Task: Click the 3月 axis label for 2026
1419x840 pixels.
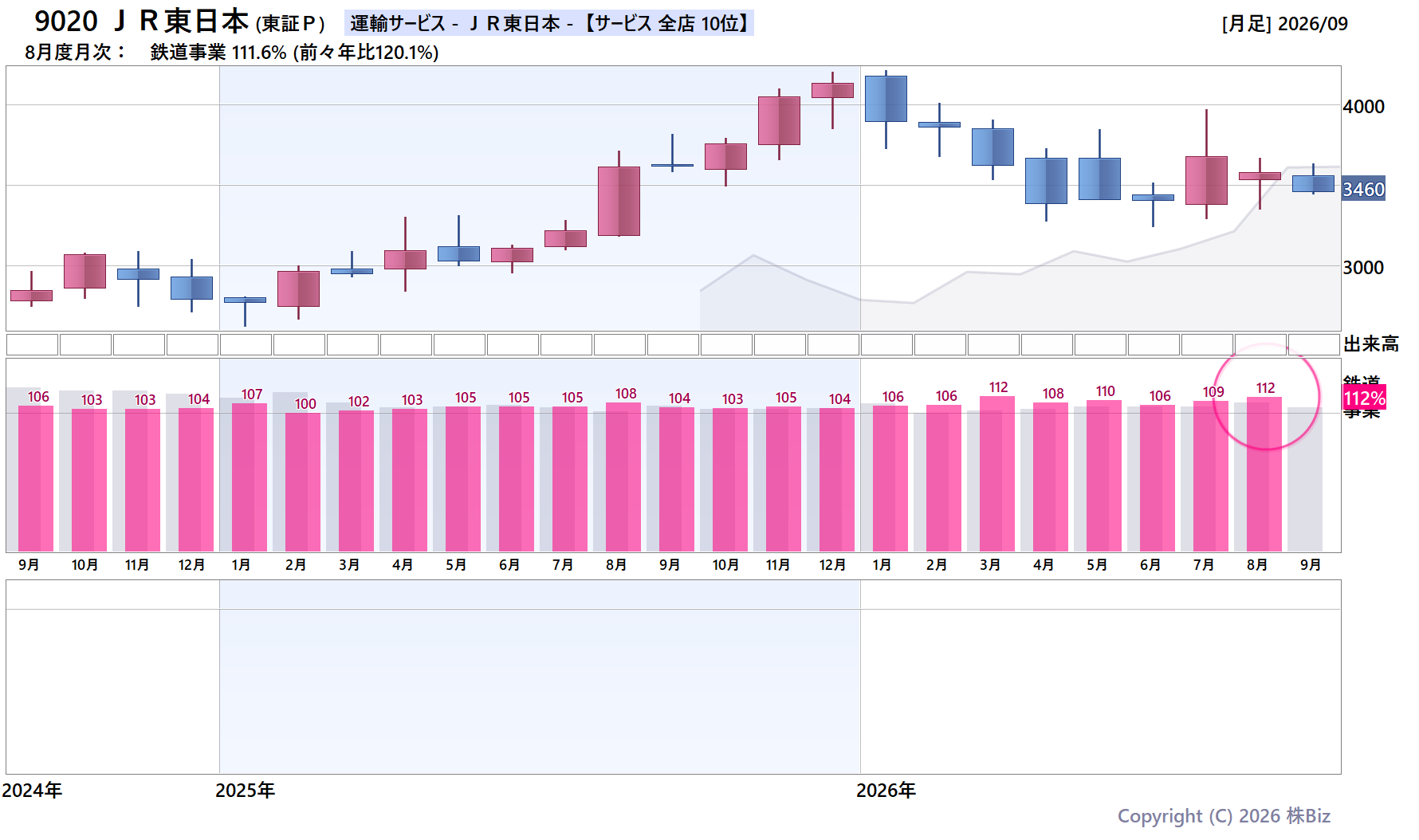Action: (x=990, y=565)
